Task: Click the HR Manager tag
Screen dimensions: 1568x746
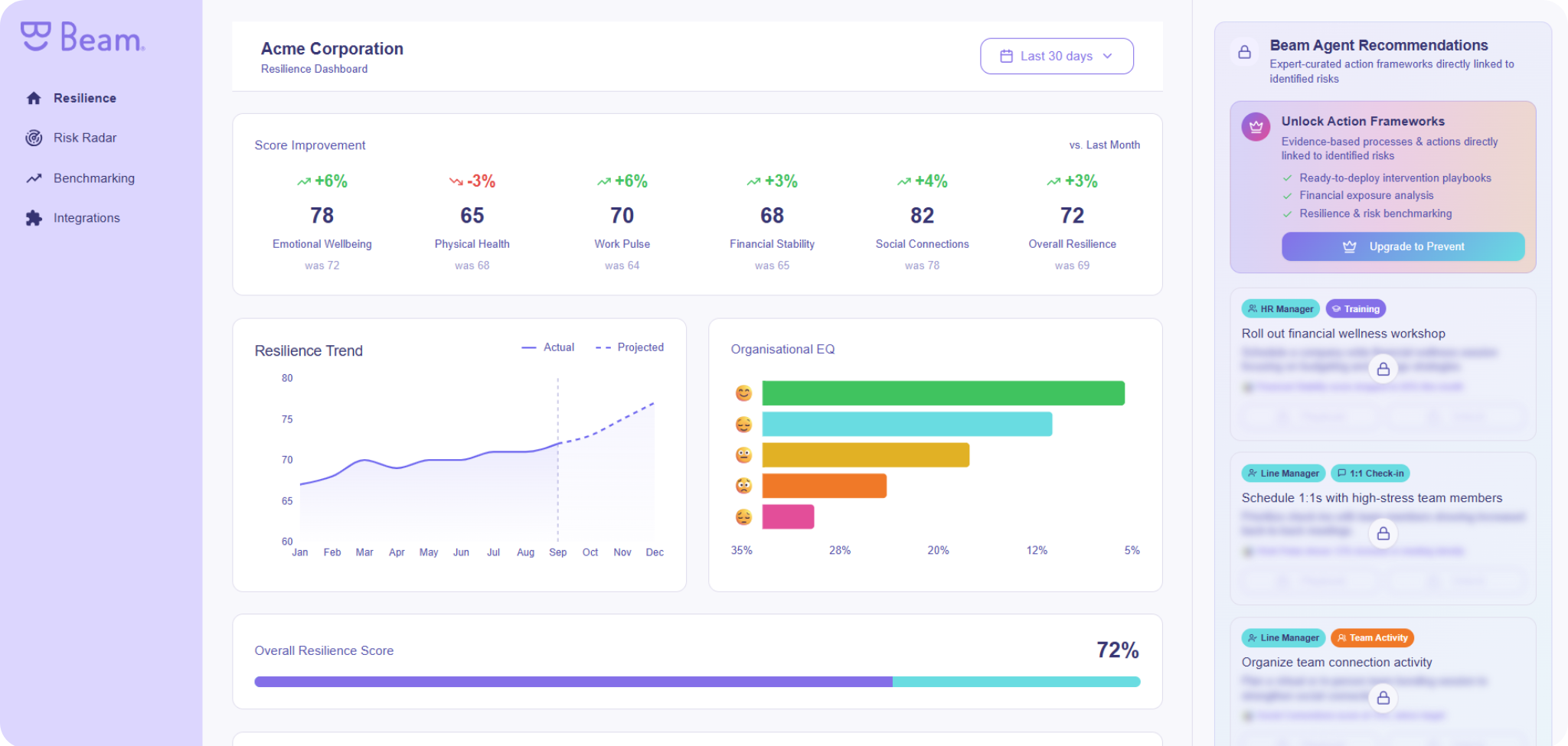Action: [x=1280, y=309]
